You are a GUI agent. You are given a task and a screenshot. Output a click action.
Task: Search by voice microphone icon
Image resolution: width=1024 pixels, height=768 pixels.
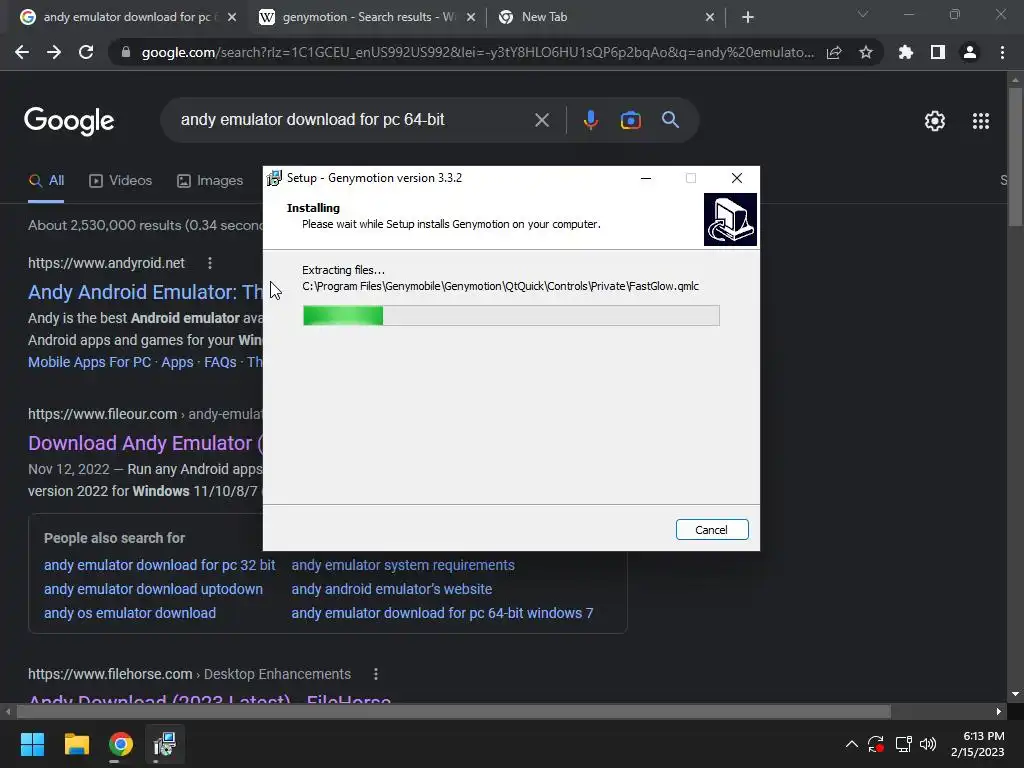pos(590,120)
